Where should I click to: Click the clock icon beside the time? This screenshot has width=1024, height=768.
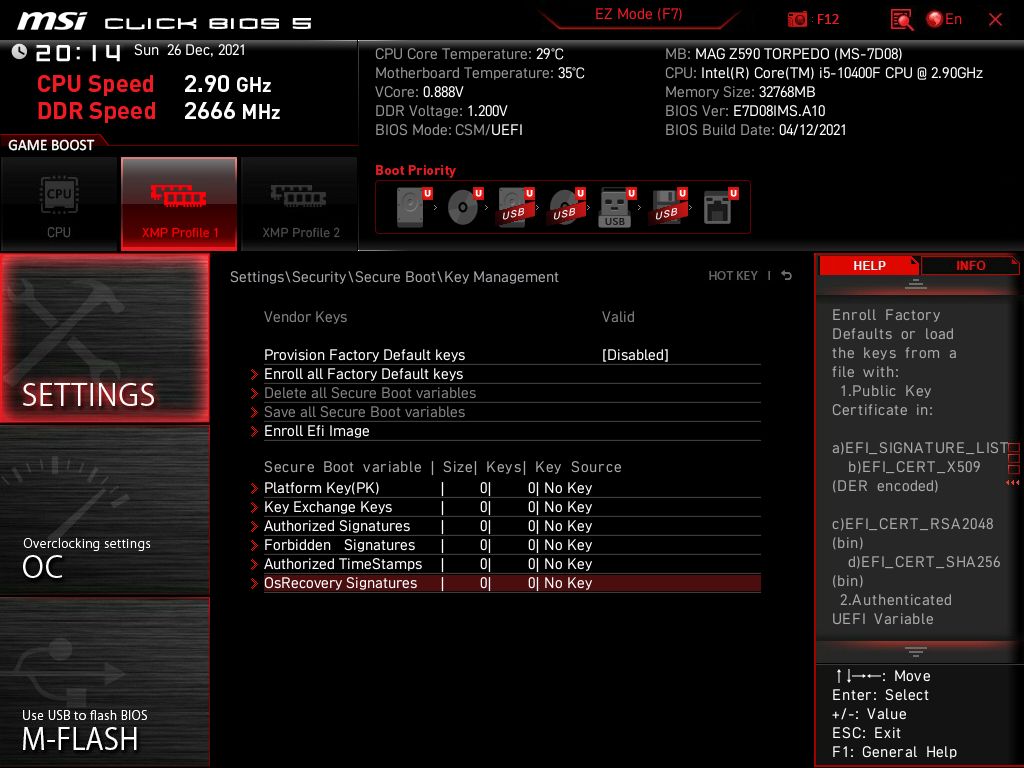[19, 51]
